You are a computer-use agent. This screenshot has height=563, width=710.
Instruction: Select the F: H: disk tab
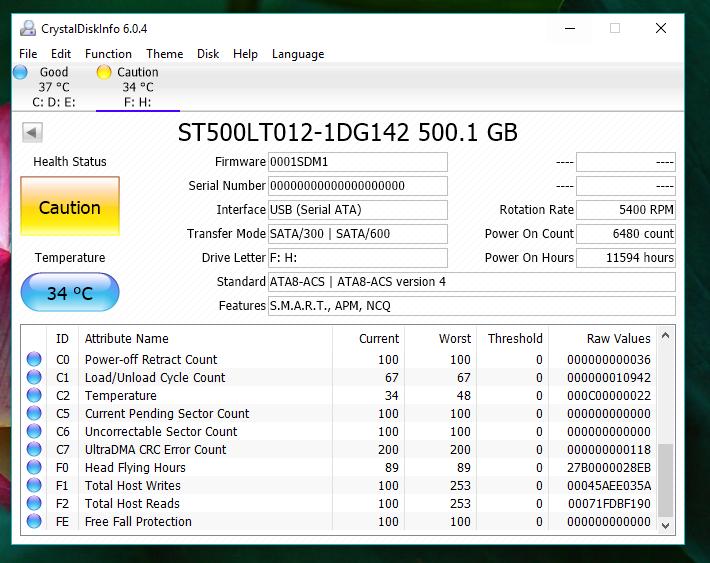pos(138,87)
